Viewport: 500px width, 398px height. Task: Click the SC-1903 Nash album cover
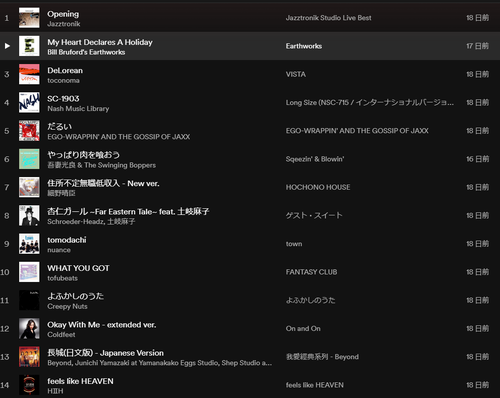29,102
